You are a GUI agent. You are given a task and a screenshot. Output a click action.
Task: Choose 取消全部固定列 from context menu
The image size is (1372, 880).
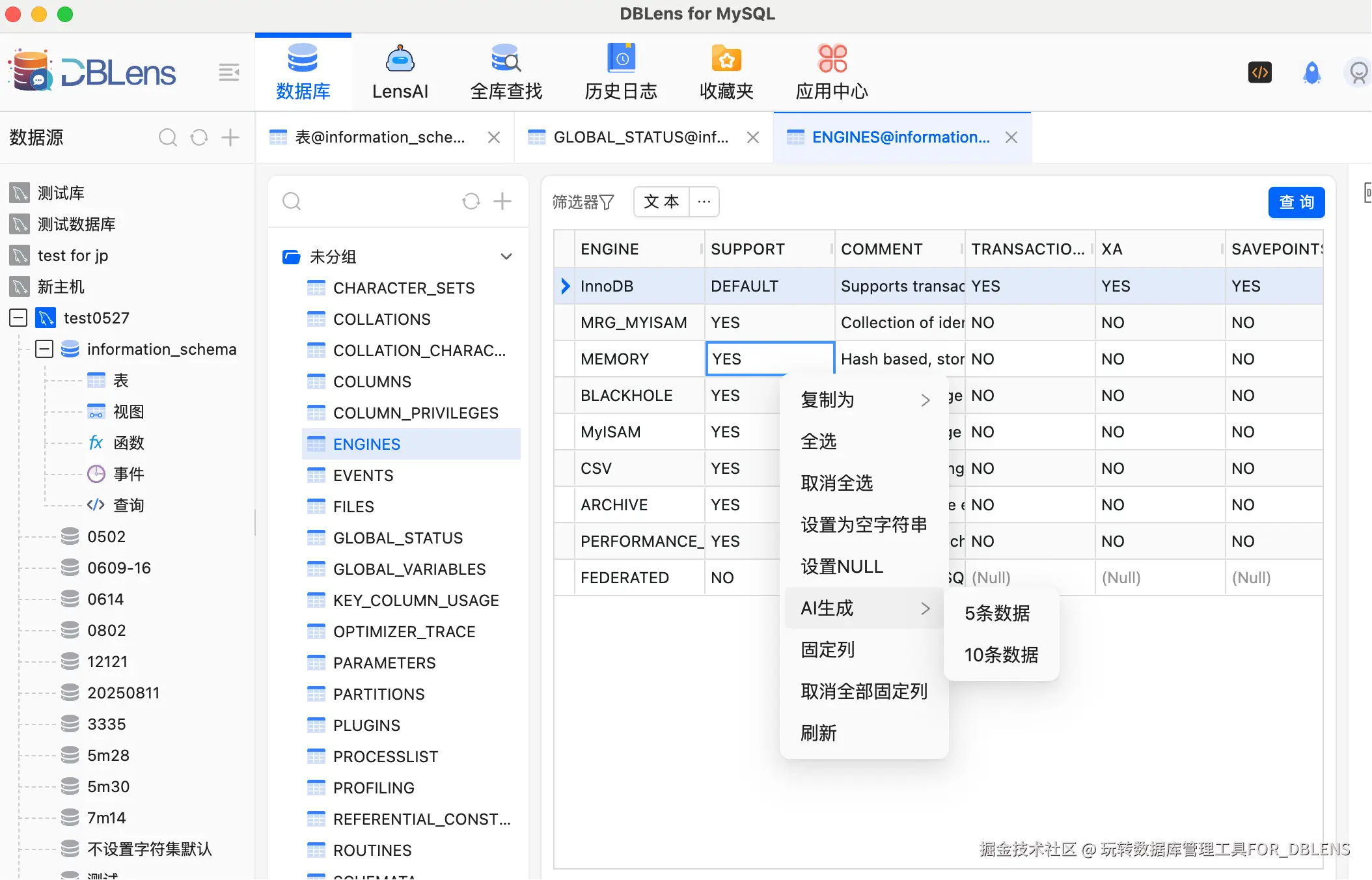click(x=864, y=691)
